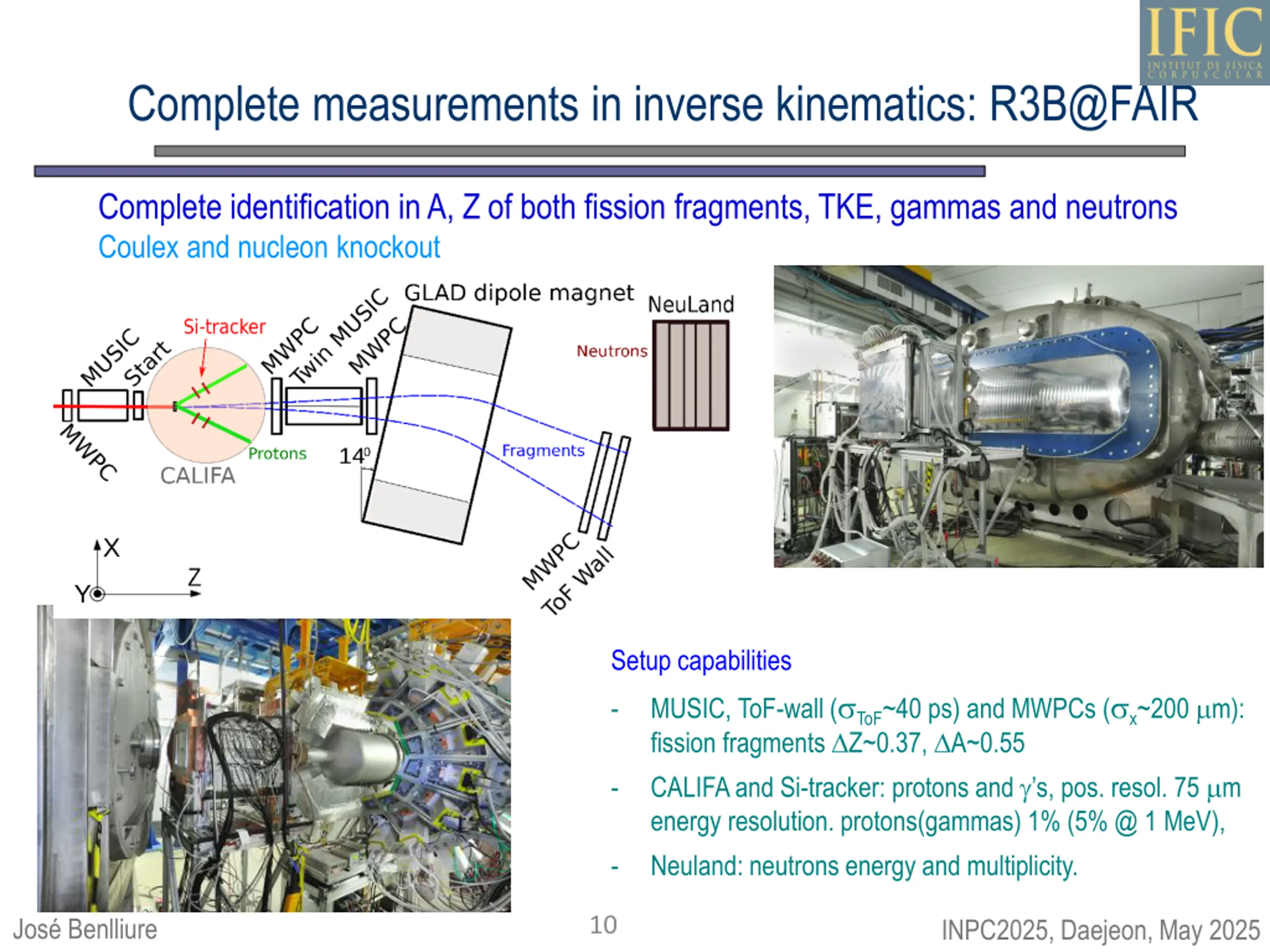Click the 'ToF Wall' label
1270x952 pixels.
click(578, 581)
